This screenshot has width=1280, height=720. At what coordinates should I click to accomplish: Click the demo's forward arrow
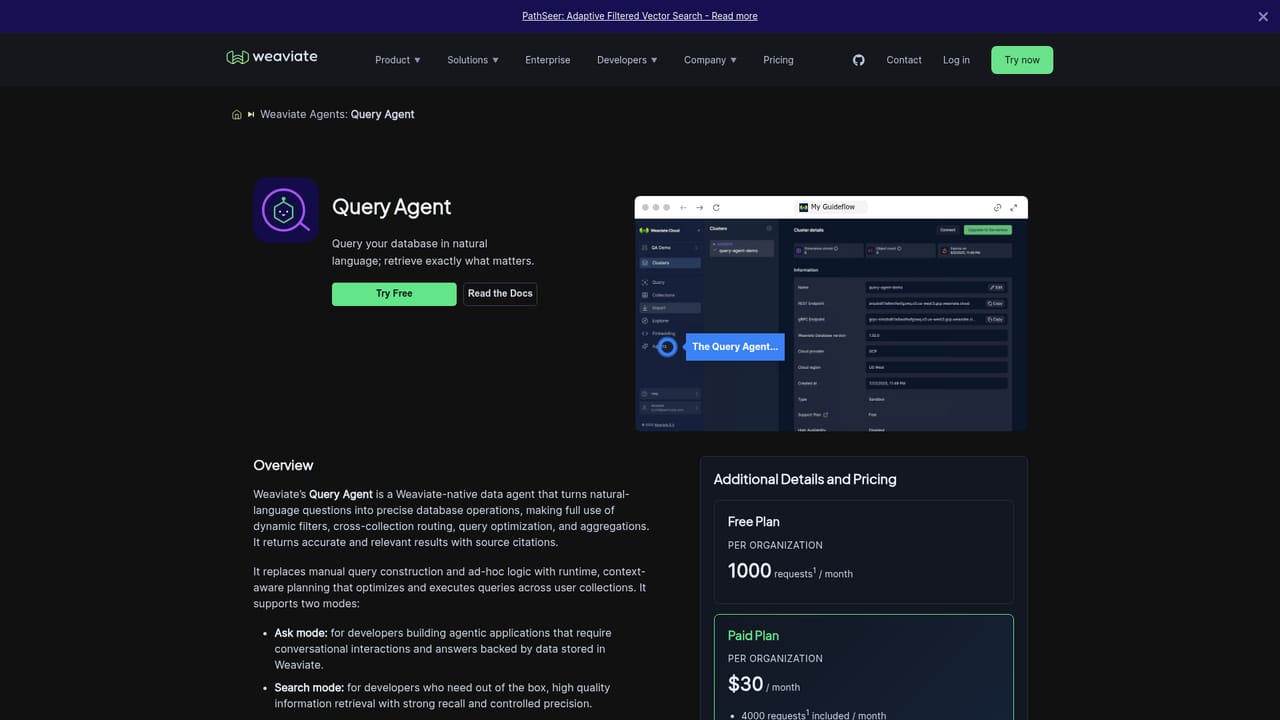700,208
